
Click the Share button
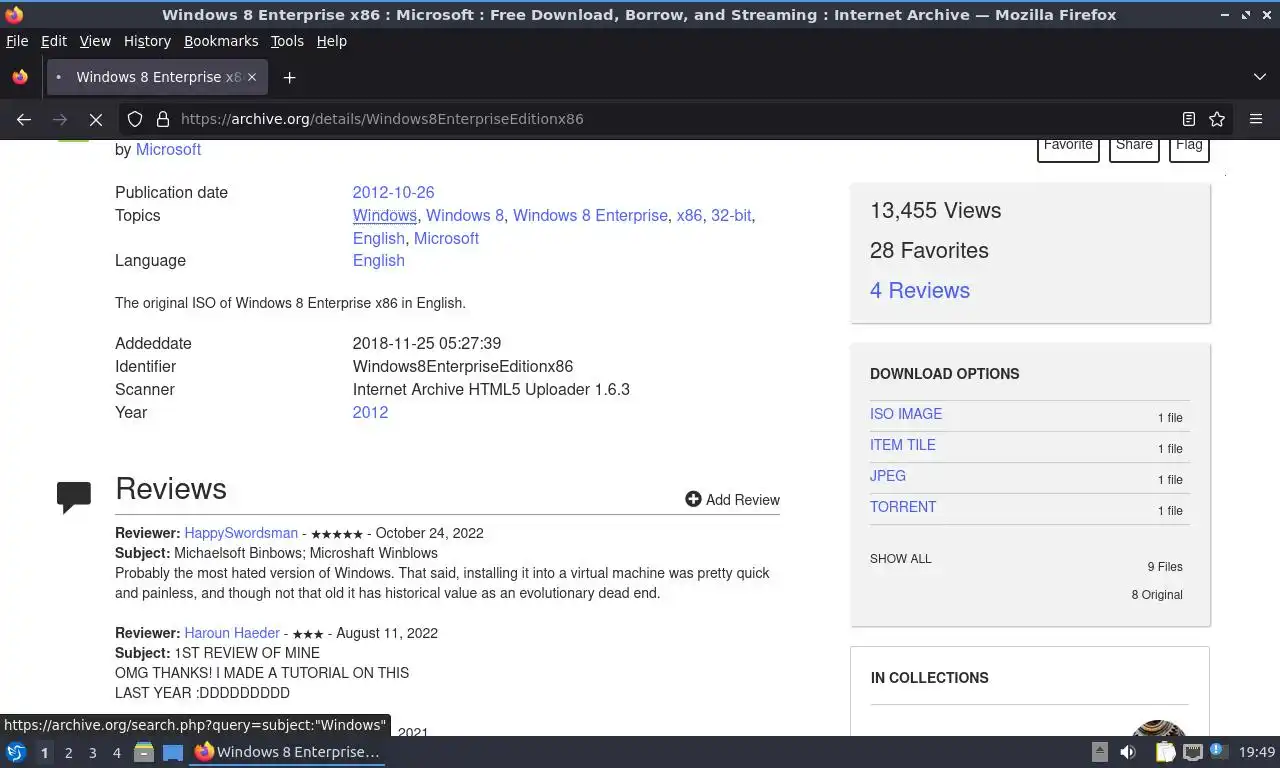1134,148
